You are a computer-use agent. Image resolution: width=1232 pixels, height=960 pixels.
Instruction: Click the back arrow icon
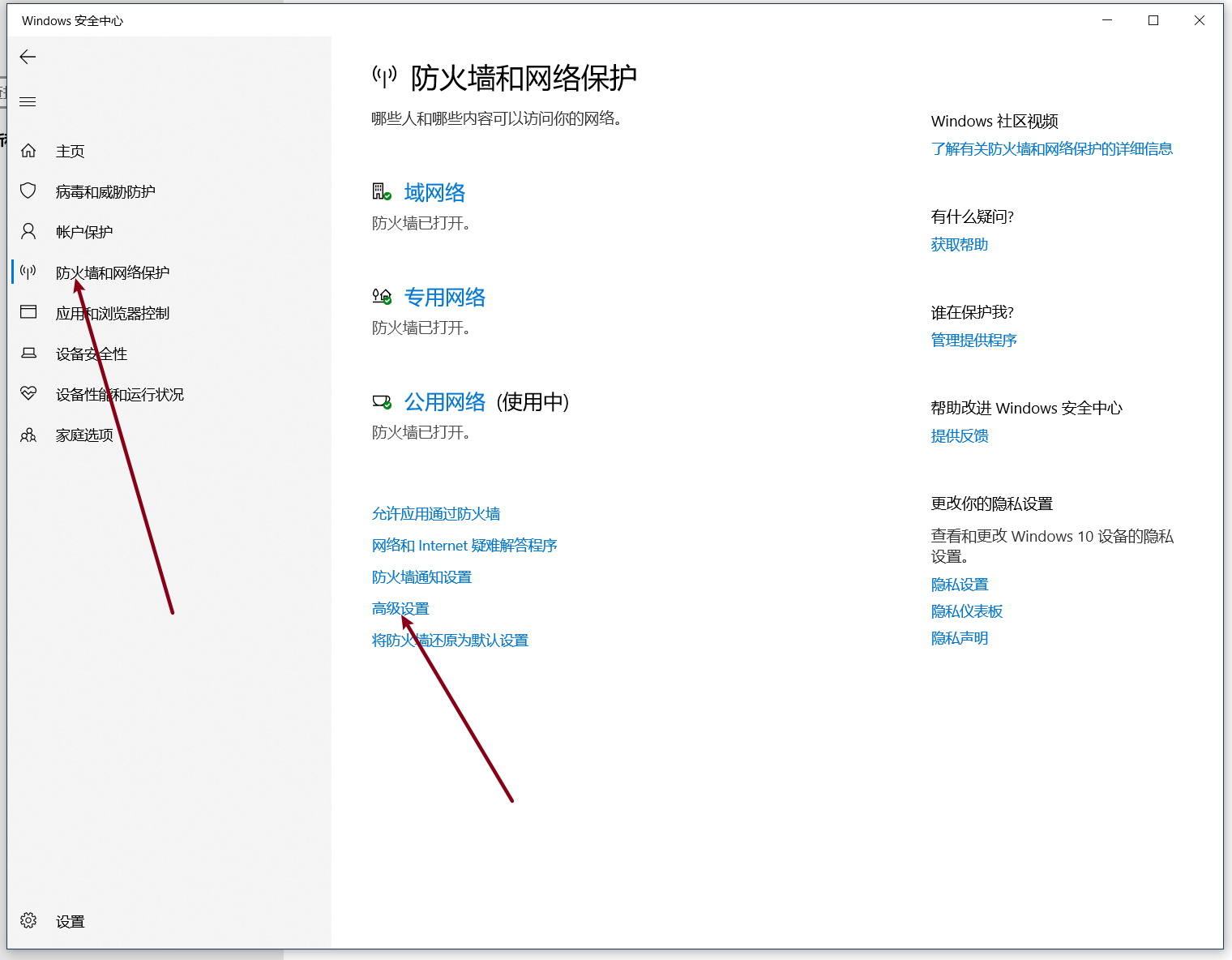tap(28, 57)
